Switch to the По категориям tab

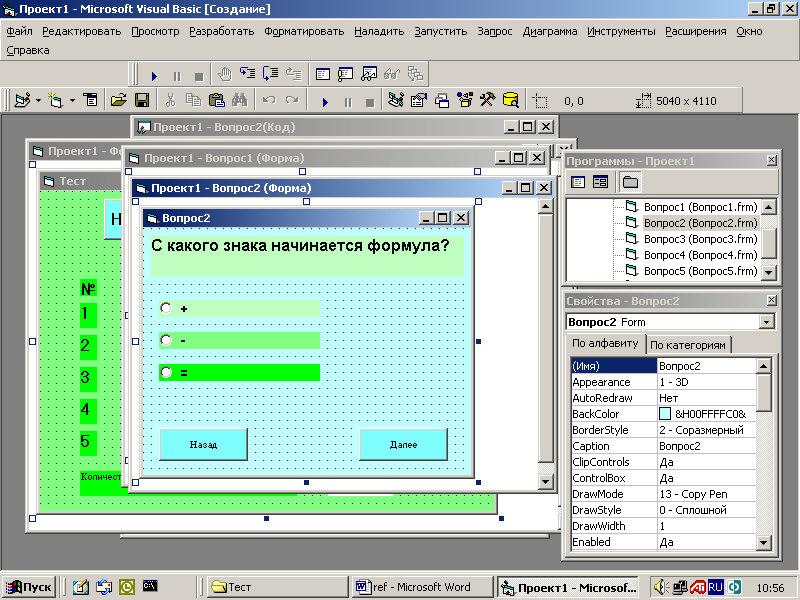(689, 345)
